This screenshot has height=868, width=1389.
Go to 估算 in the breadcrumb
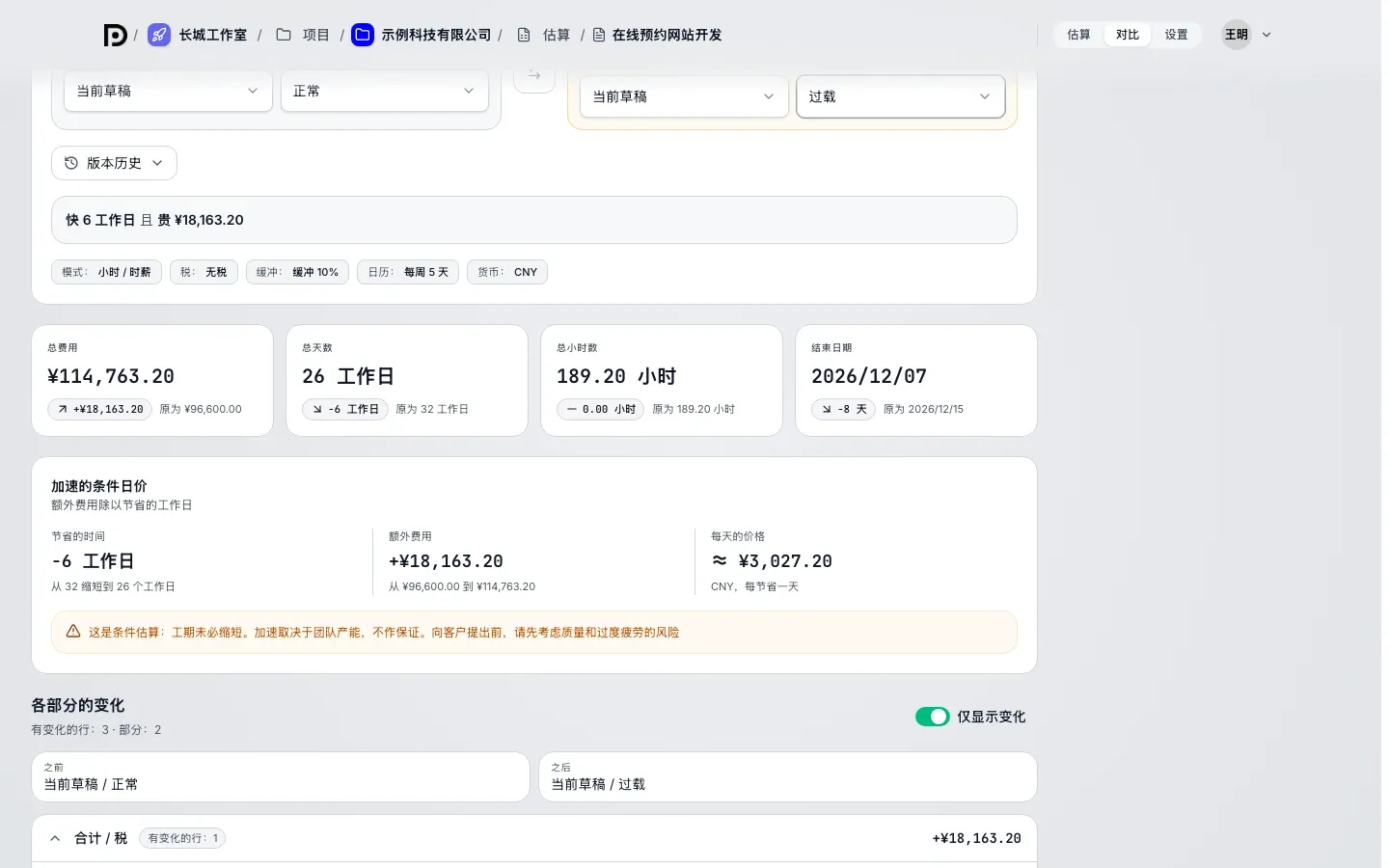pyautogui.click(x=556, y=35)
